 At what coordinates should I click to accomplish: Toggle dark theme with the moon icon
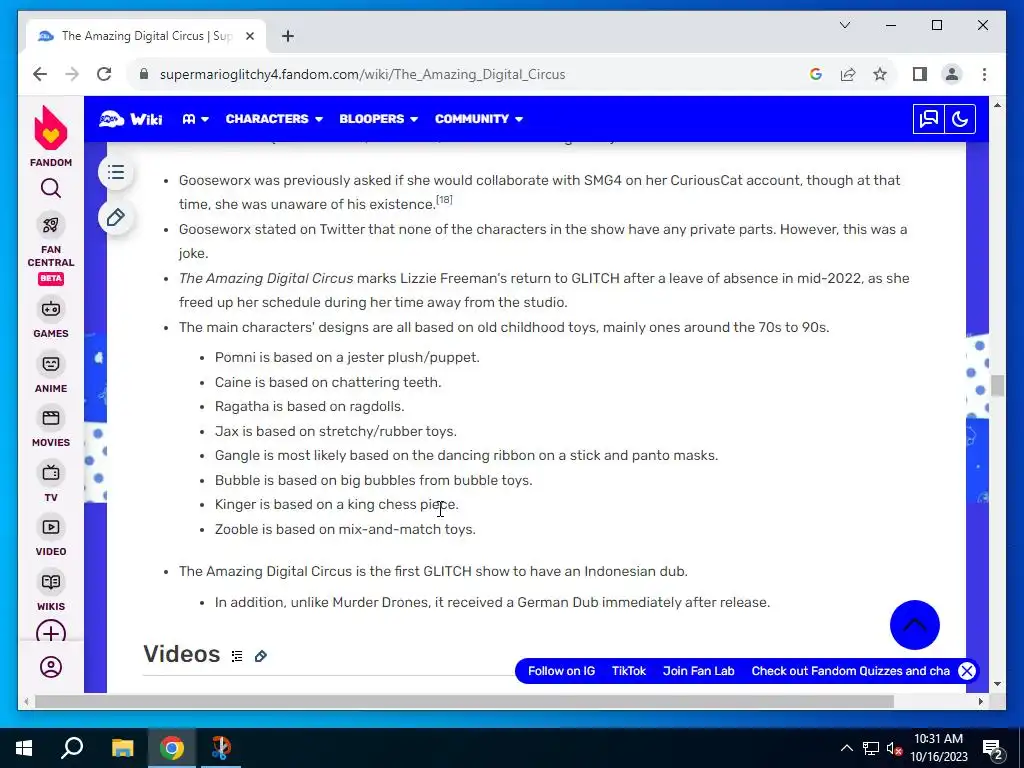959,119
